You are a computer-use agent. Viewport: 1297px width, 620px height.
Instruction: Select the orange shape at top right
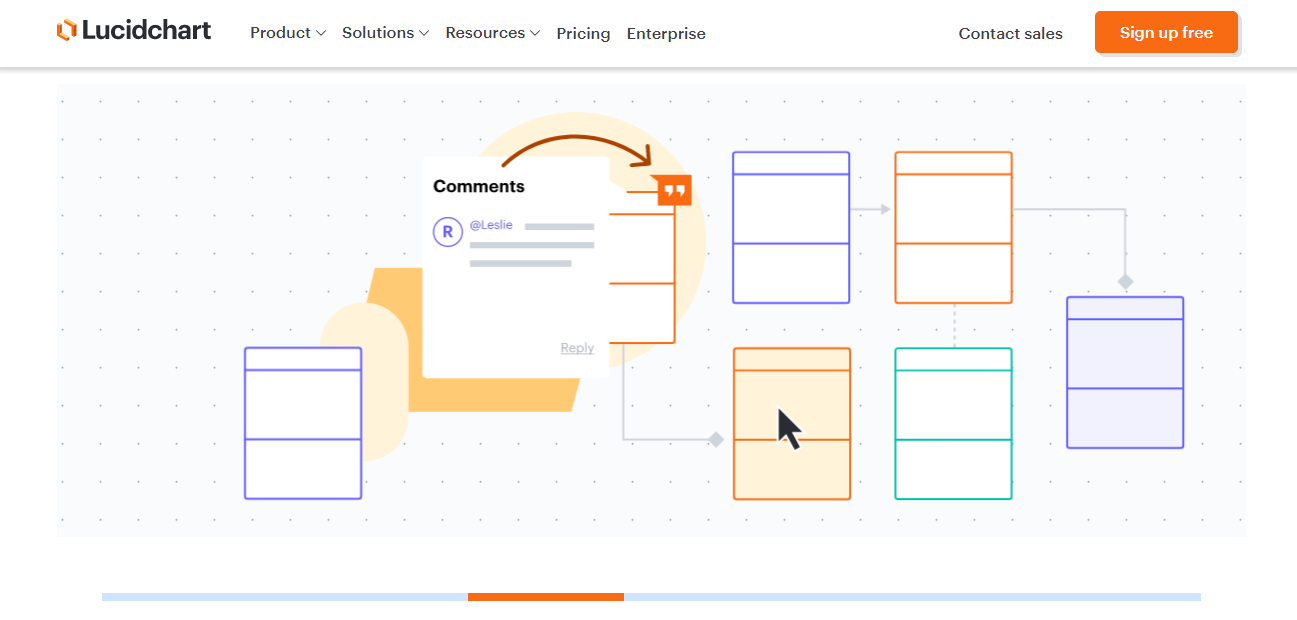[x=953, y=228]
